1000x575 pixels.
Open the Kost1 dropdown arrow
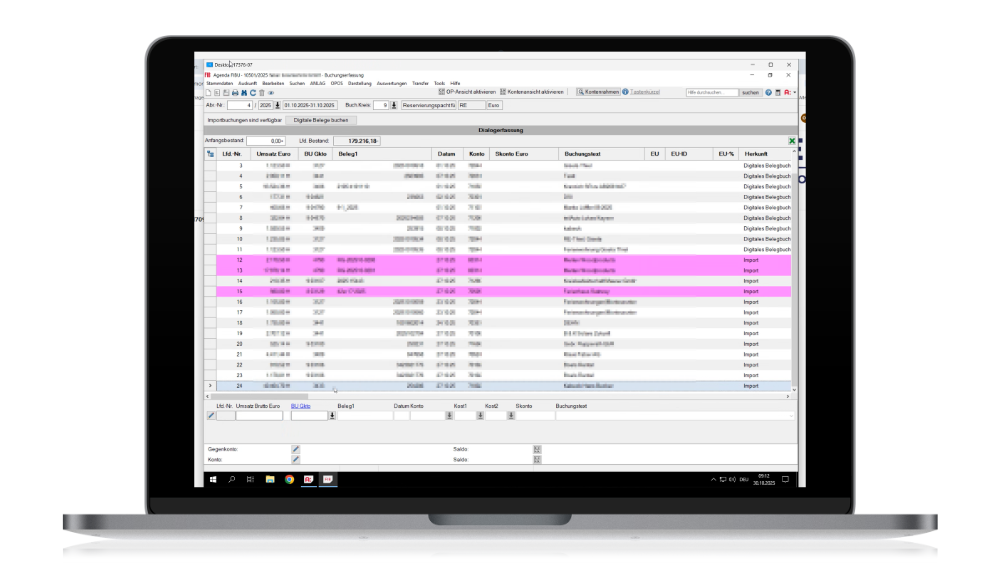coord(480,416)
